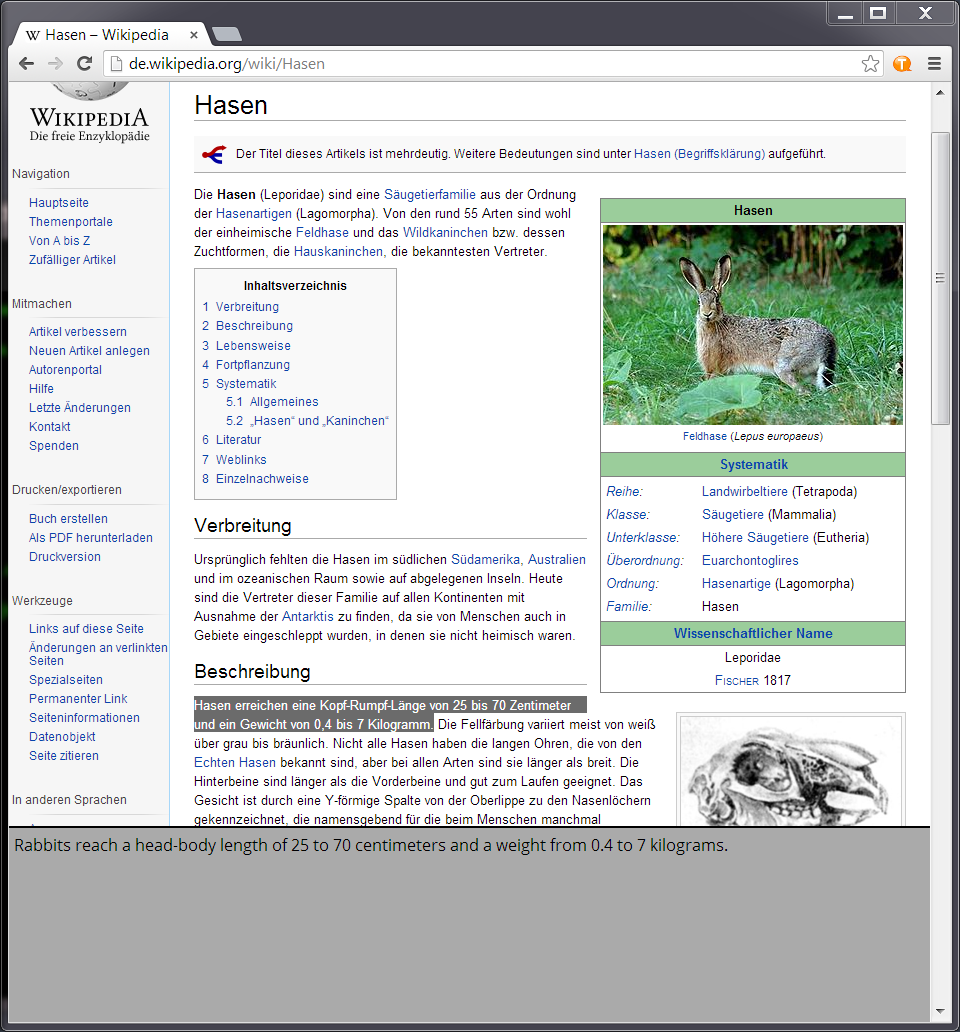Jump to contents entry 3 Lebensweise
The width and height of the screenshot is (960, 1032).
246,346
